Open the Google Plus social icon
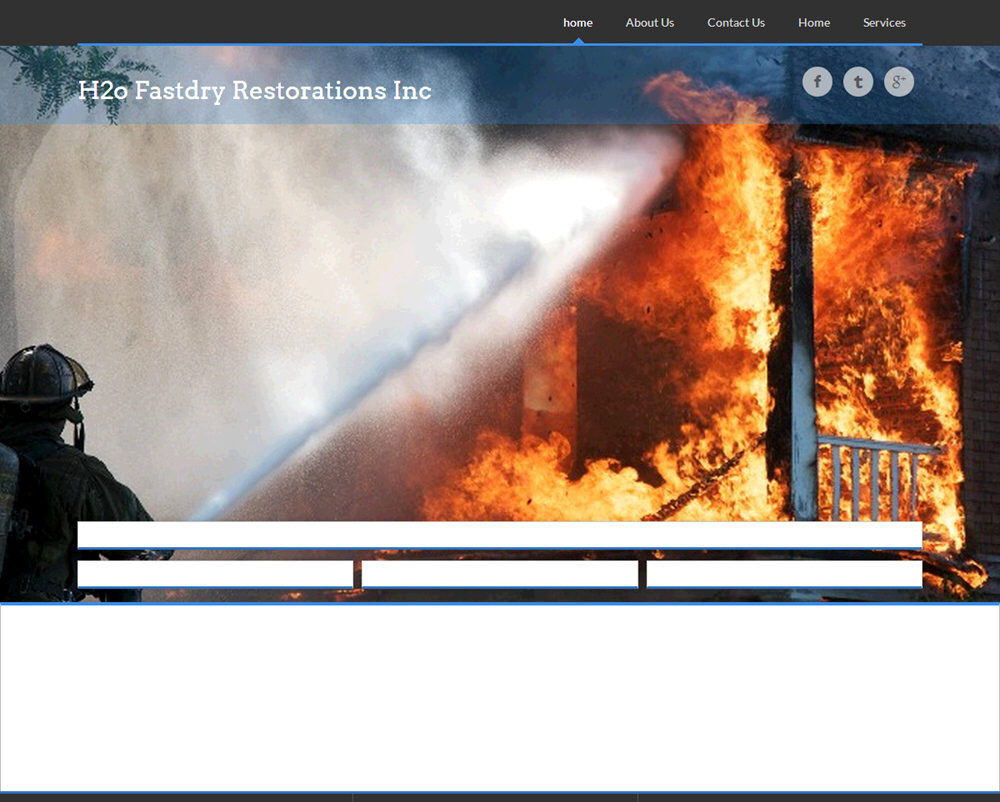 [899, 82]
